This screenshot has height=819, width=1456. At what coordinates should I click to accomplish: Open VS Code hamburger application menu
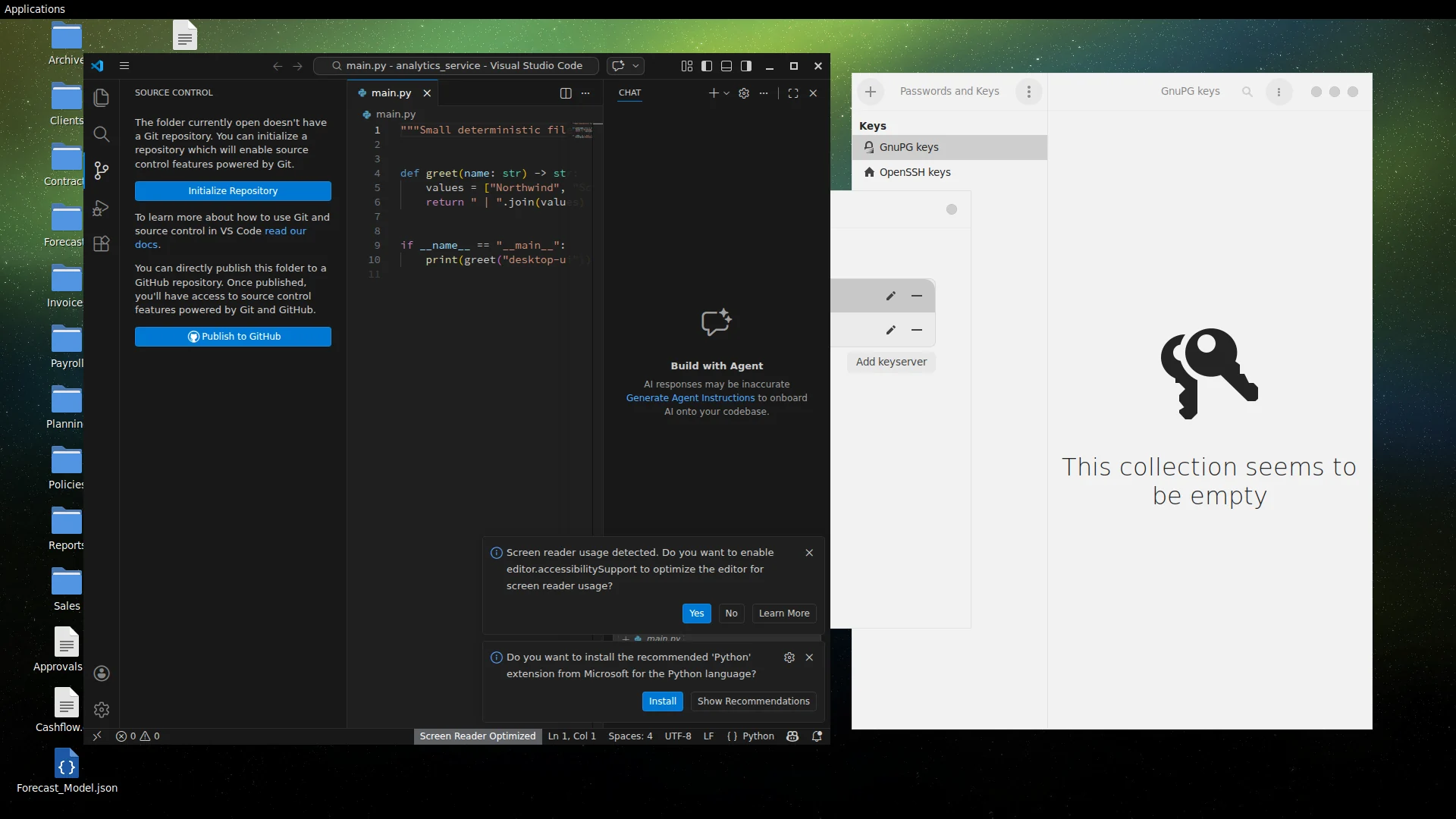click(124, 66)
